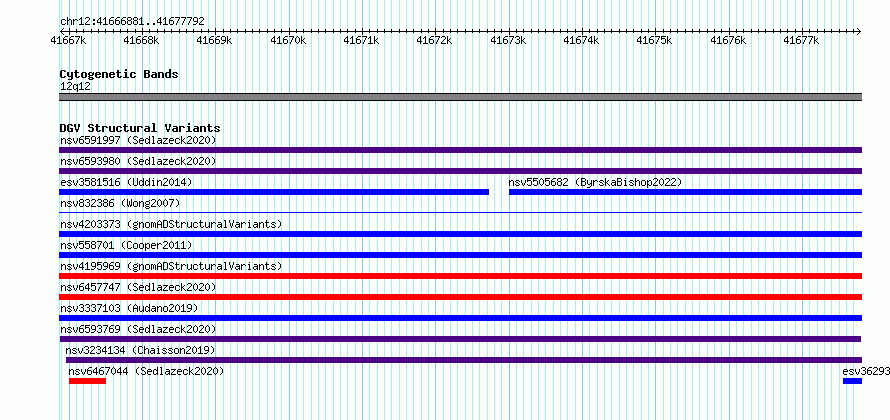Screen dimensions: 890x420
Task: Open the esv3581516 (Uddin2014) label
Action: [126, 182]
